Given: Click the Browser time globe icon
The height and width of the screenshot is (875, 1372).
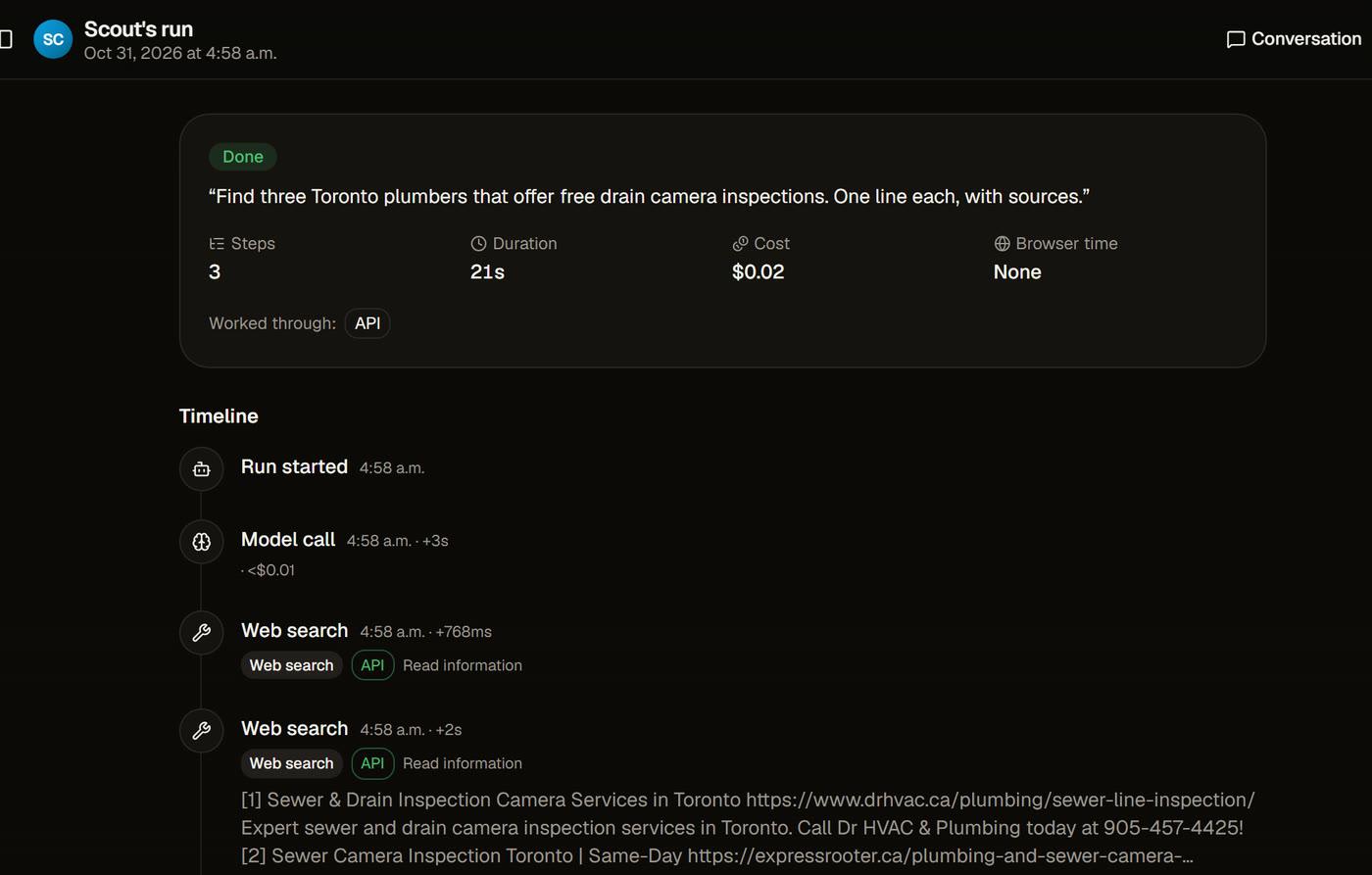Looking at the screenshot, I should (x=1002, y=244).
